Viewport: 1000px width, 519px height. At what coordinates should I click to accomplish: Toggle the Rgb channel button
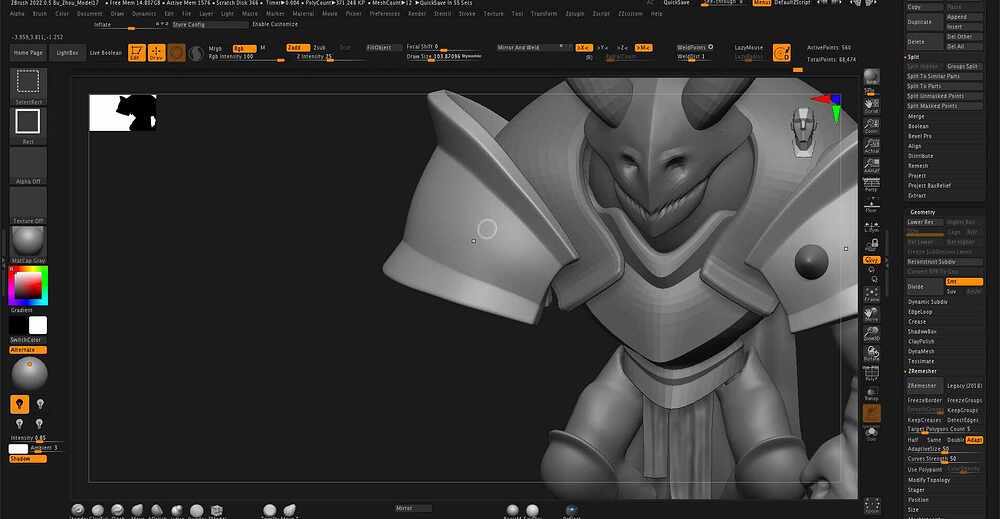(x=244, y=48)
